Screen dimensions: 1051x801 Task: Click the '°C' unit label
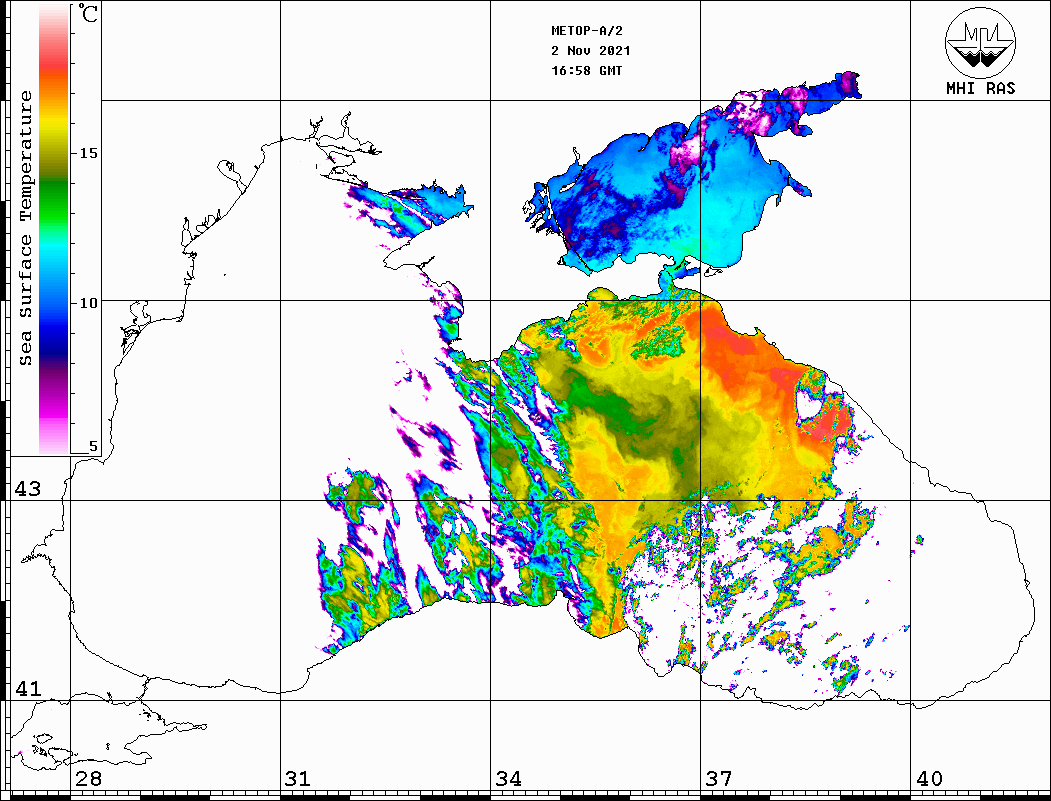pyautogui.click(x=88, y=13)
